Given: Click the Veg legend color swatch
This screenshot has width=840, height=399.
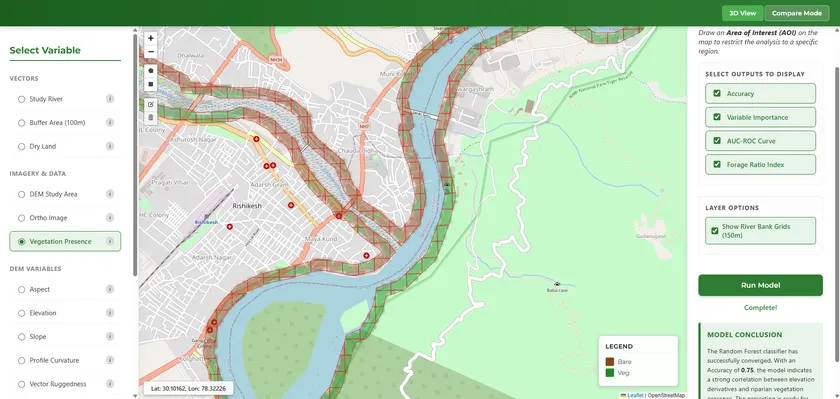Looking at the screenshot, I should (x=610, y=373).
